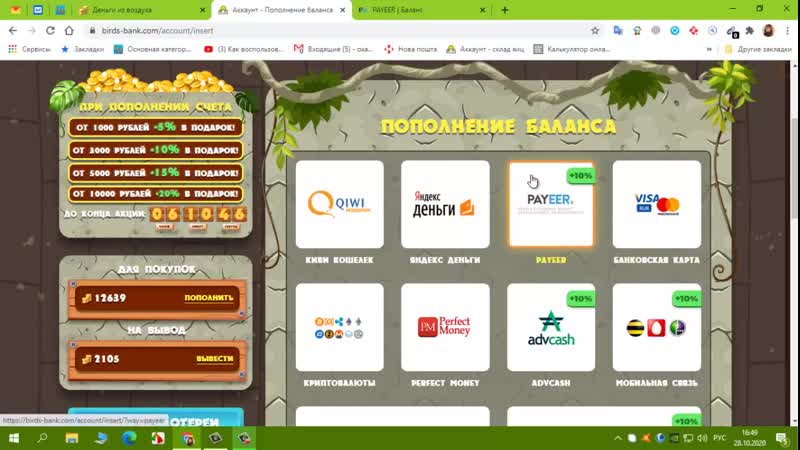Image resolution: width=800 pixels, height=450 pixels.
Task: Select the QIWI wallet payment tile
Action: coord(339,204)
